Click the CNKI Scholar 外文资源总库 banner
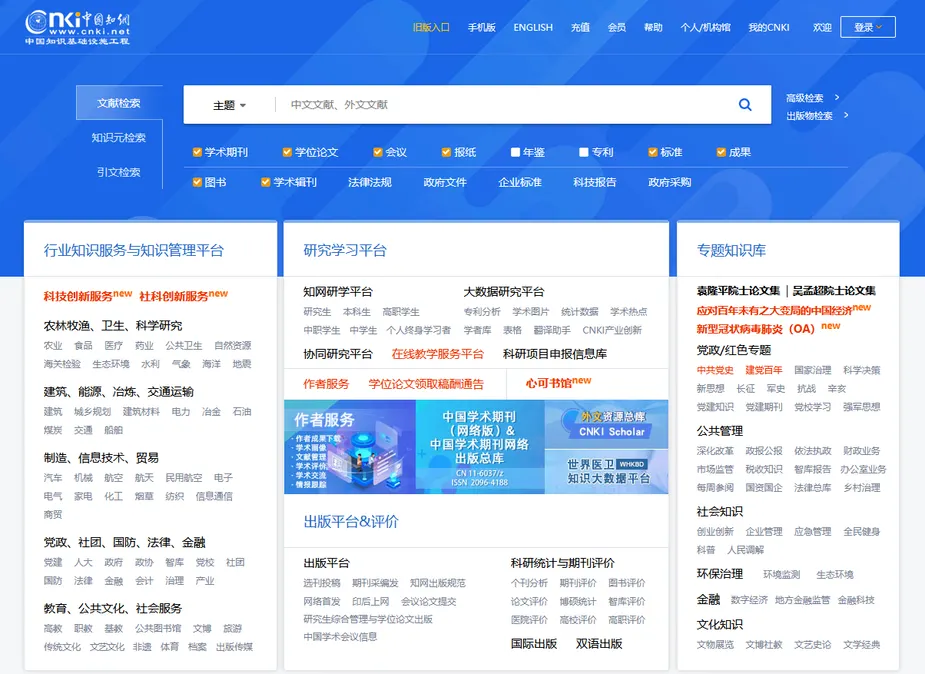Viewport: 925px width, 674px height. (x=606, y=424)
